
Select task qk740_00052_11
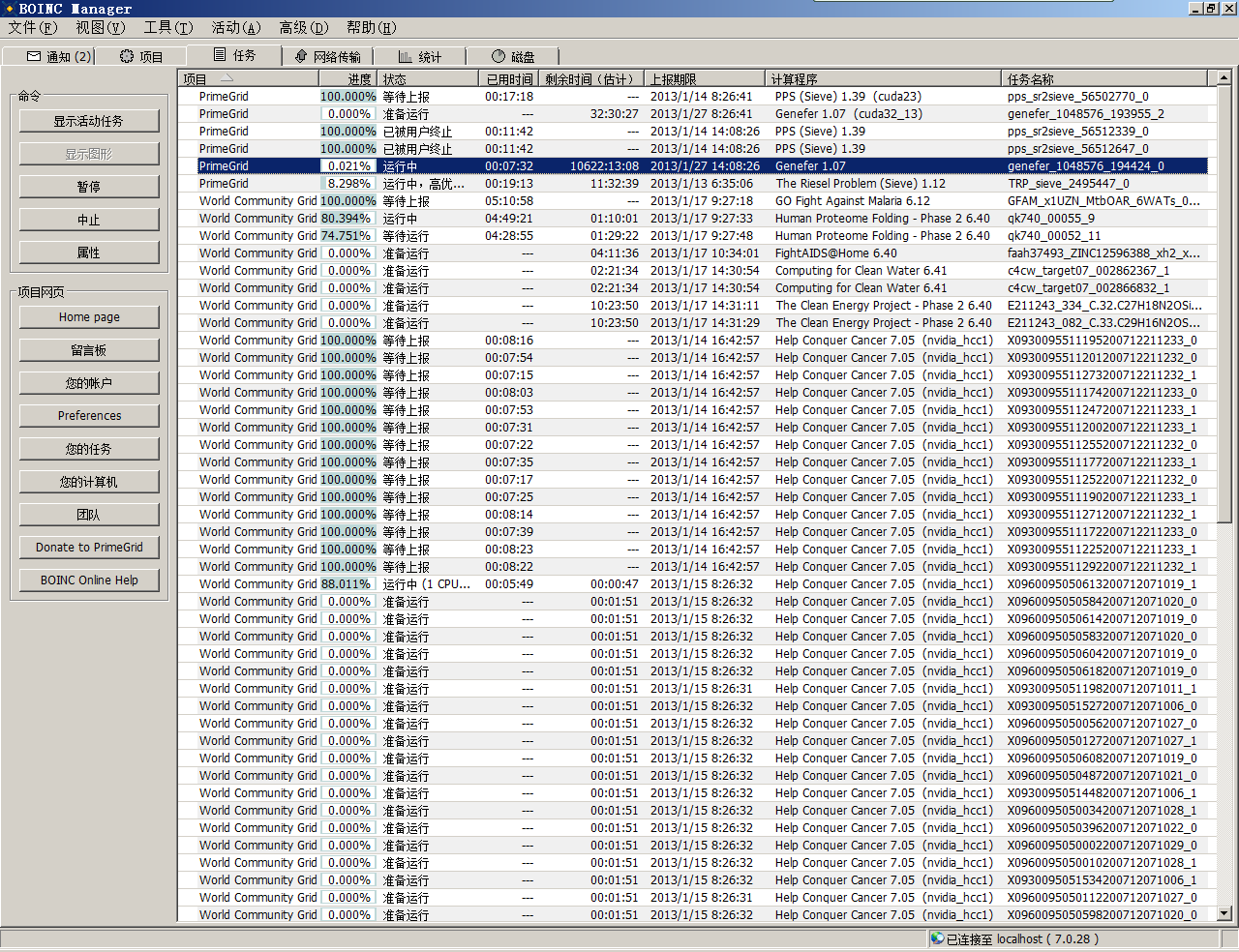tap(1053, 236)
